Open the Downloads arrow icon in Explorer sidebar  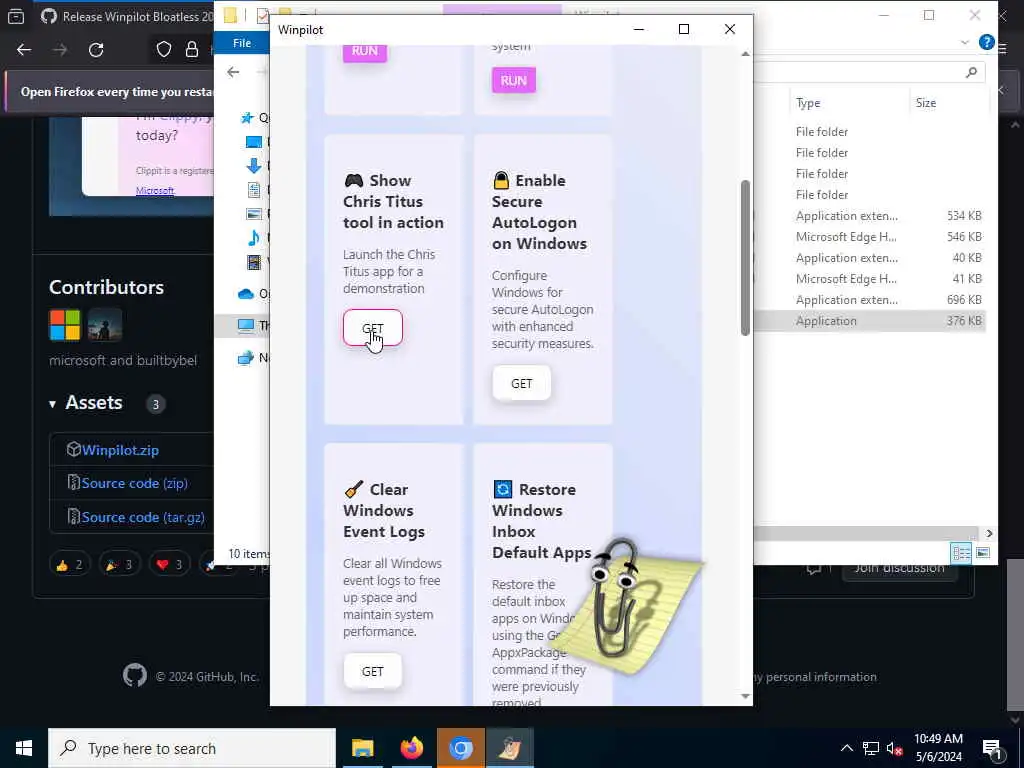click(x=253, y=165)
